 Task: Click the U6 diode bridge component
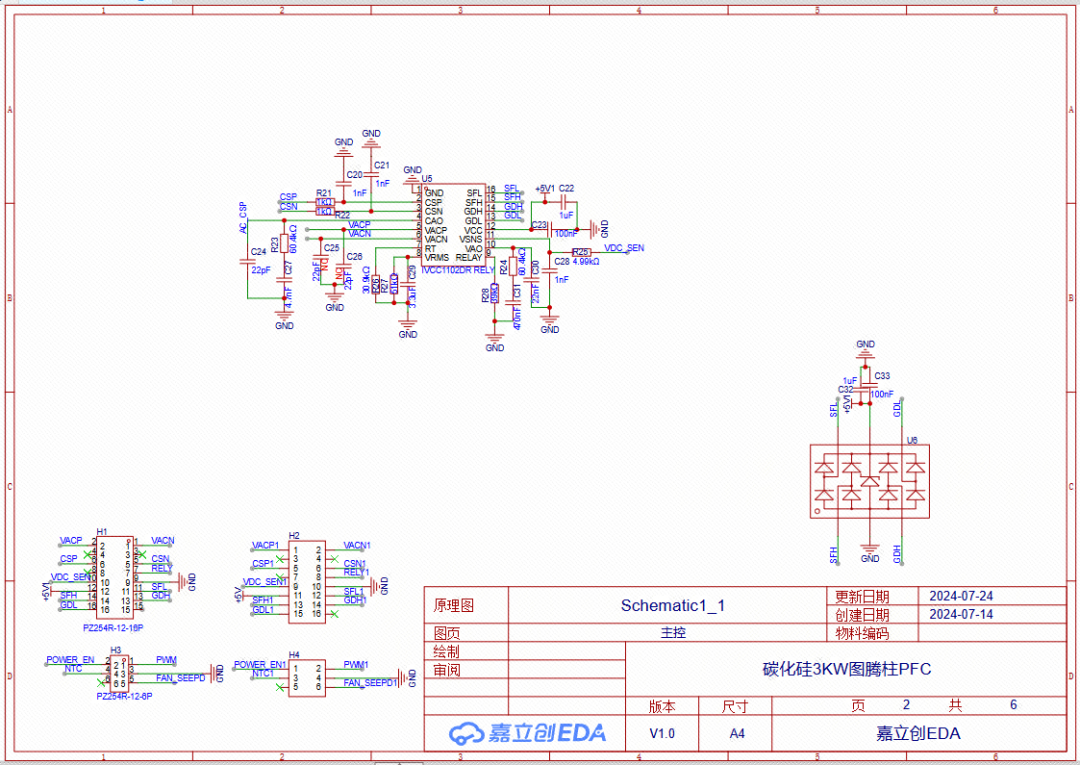870,481
